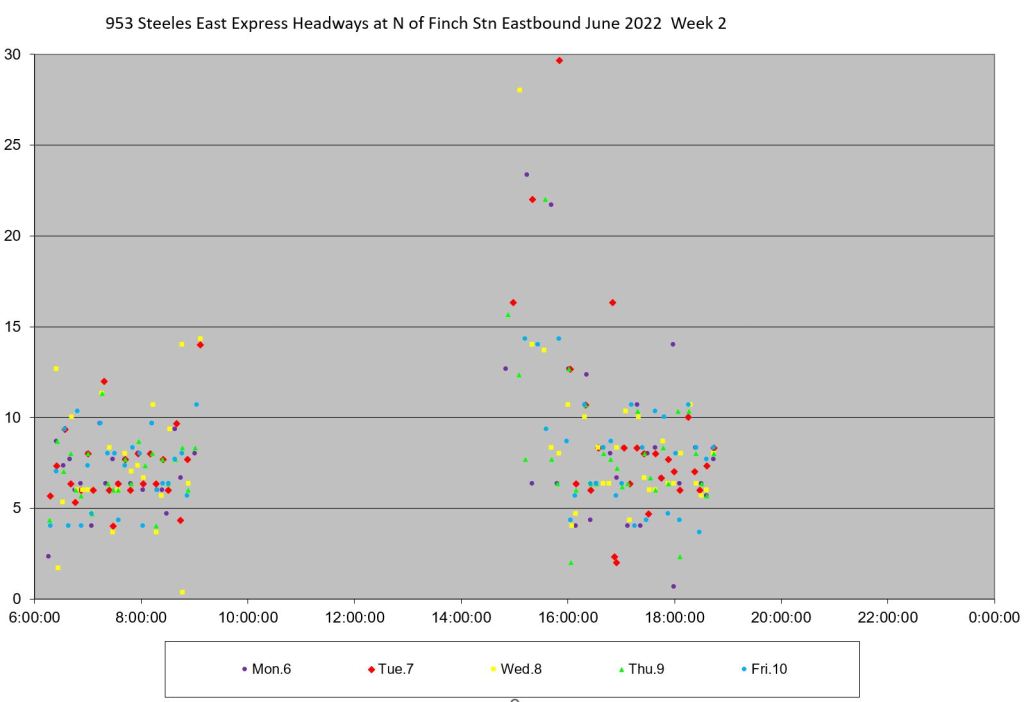
Task: Click the Wed.8 yellow square legend marker
Action: 492,669
